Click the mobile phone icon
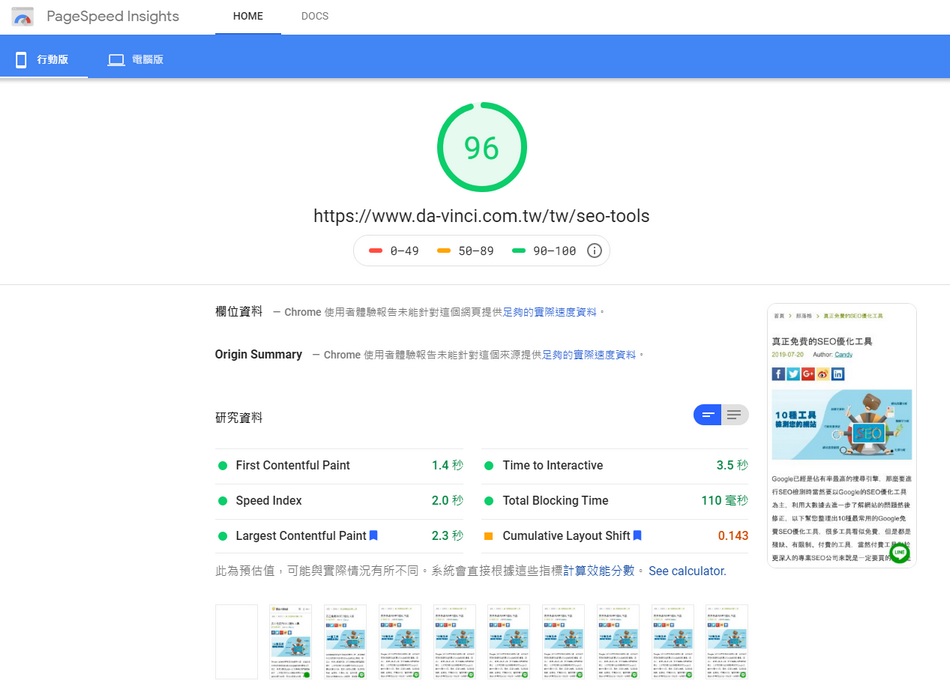 (21, 59)
